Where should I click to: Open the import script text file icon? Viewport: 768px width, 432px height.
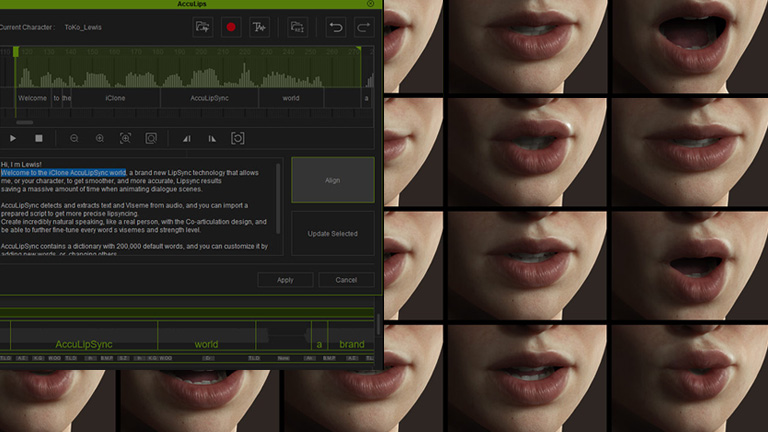pos(297,27)
